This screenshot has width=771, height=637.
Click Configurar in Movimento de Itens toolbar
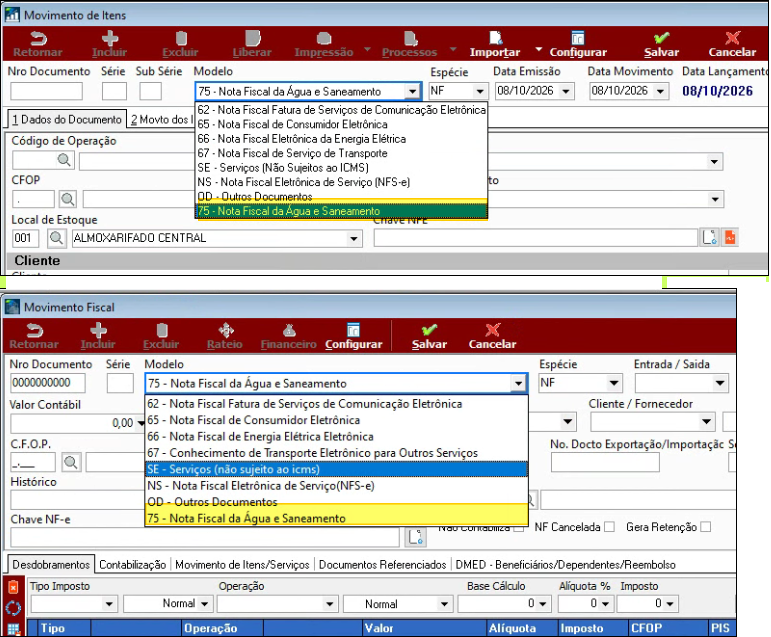click(578, 44)
